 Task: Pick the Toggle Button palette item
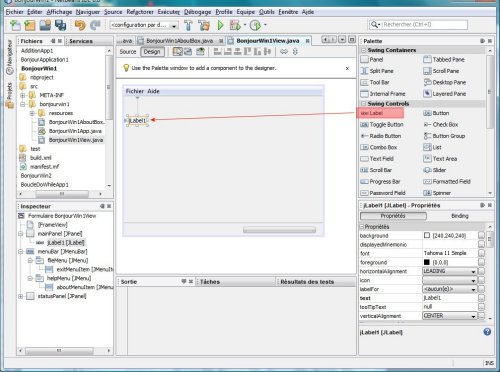[x=382, y=124]
